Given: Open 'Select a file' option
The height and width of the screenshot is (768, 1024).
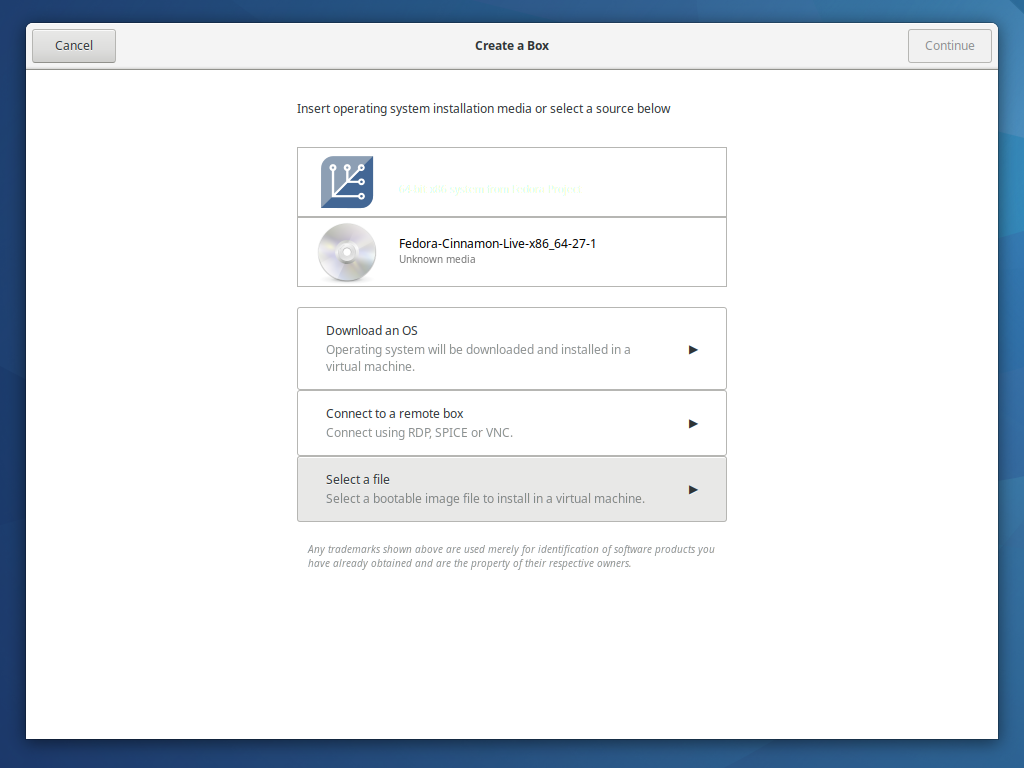Looking at the screenshot, I should pos(512,489).
